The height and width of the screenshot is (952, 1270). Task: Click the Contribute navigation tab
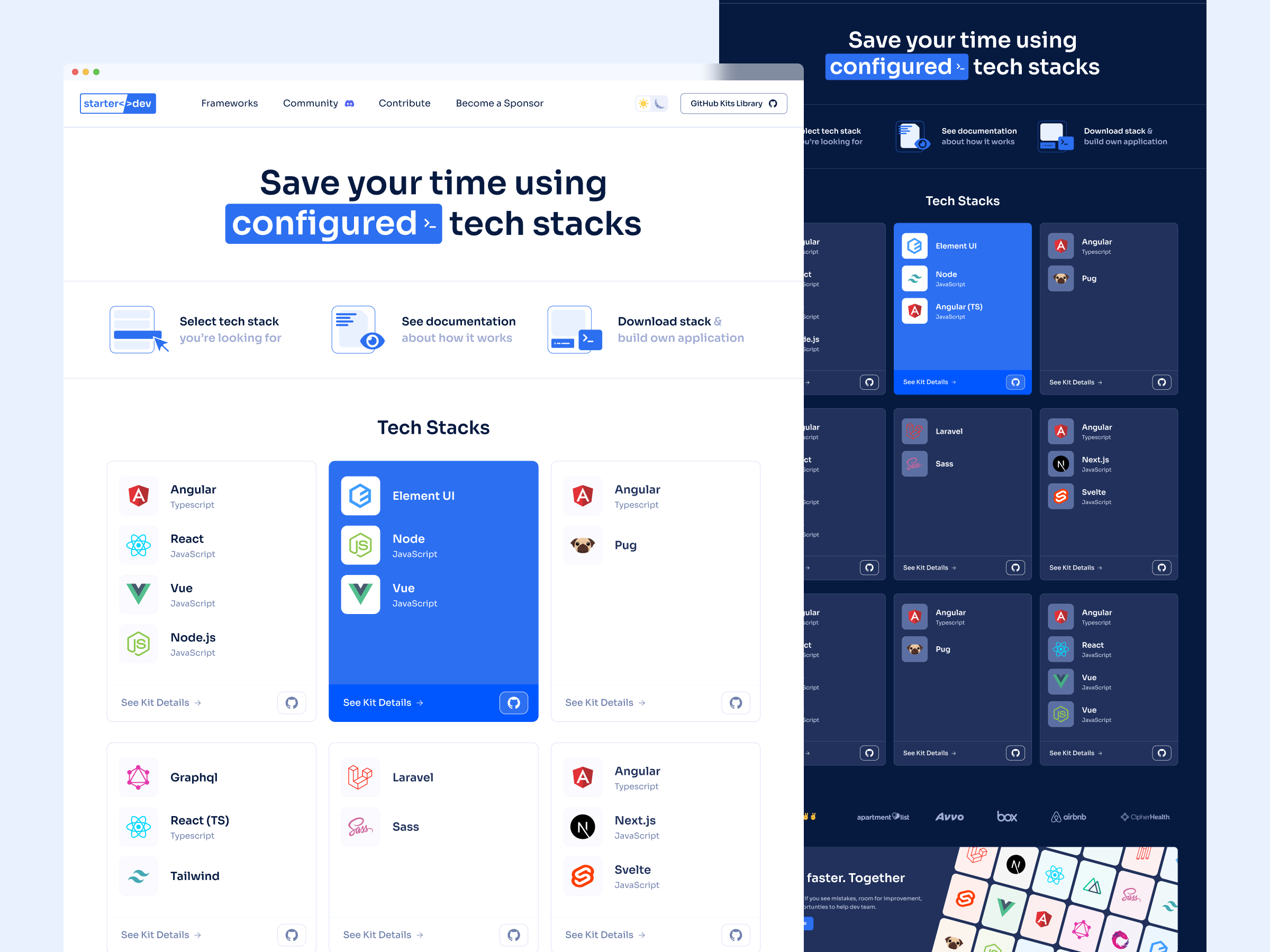(404, 102)
